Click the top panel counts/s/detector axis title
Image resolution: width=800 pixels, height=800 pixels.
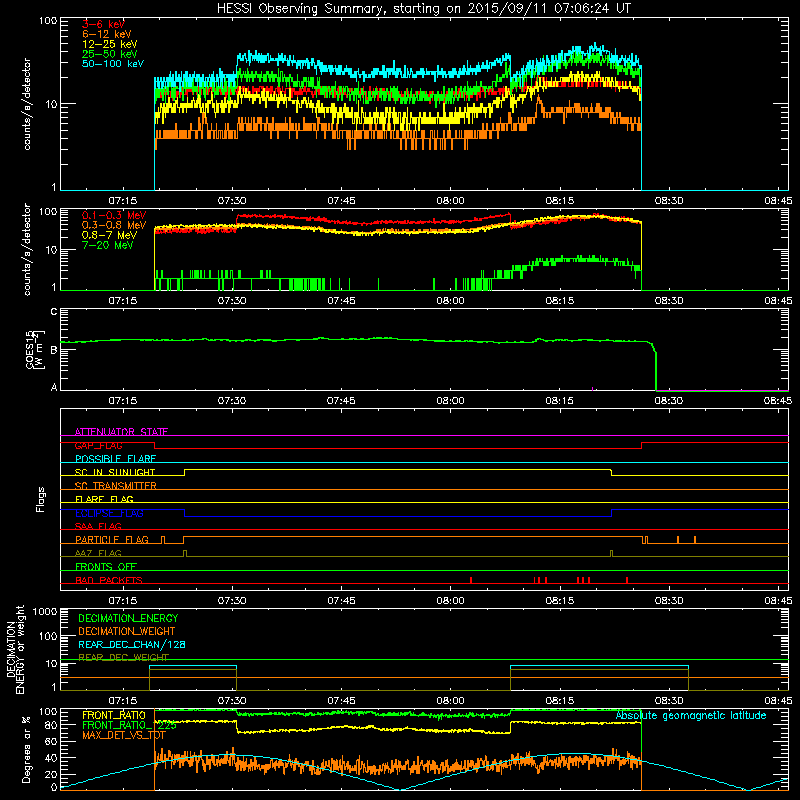(27, 104)
